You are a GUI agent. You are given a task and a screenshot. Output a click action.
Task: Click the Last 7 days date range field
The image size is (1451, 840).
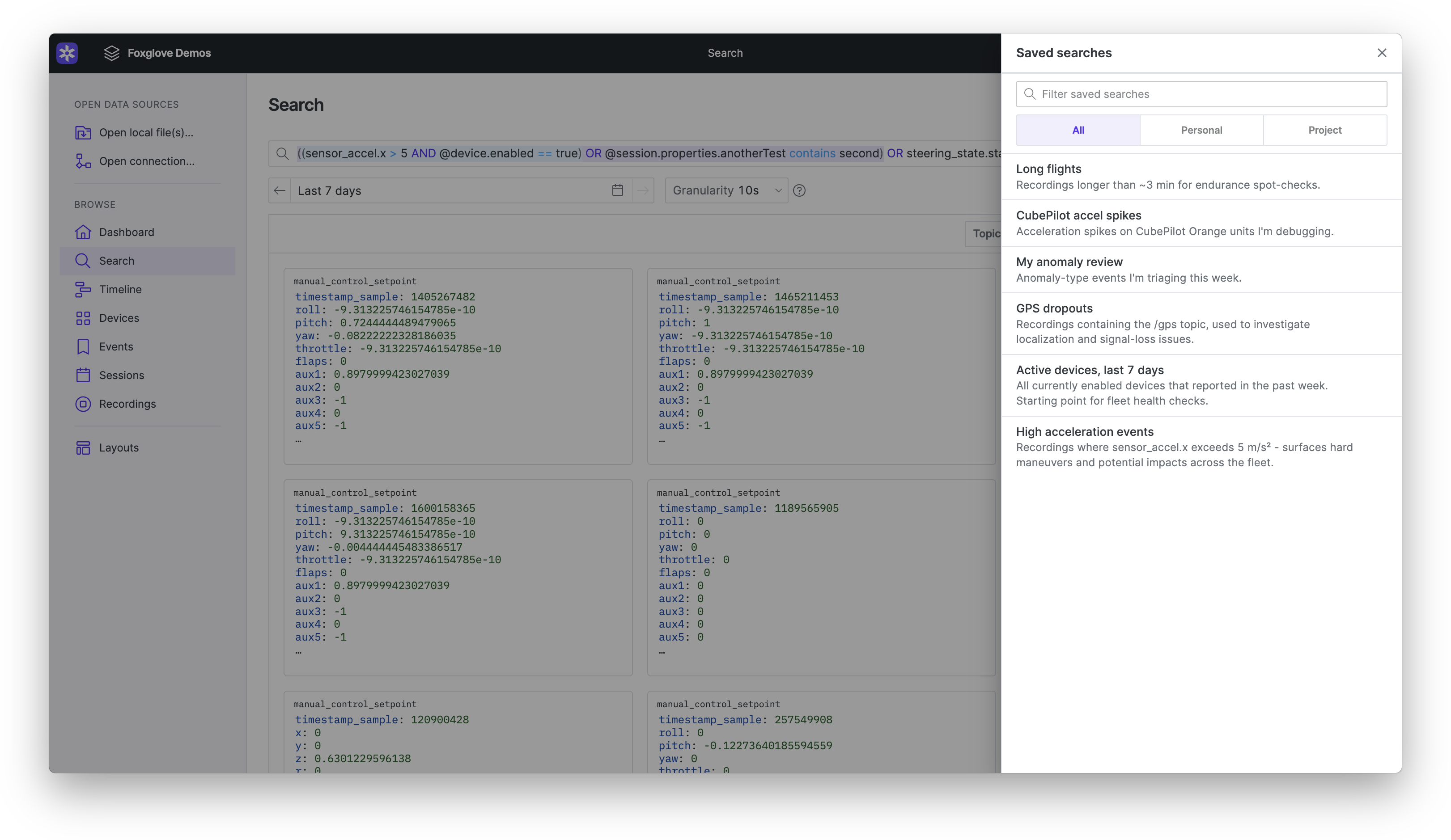461,190
